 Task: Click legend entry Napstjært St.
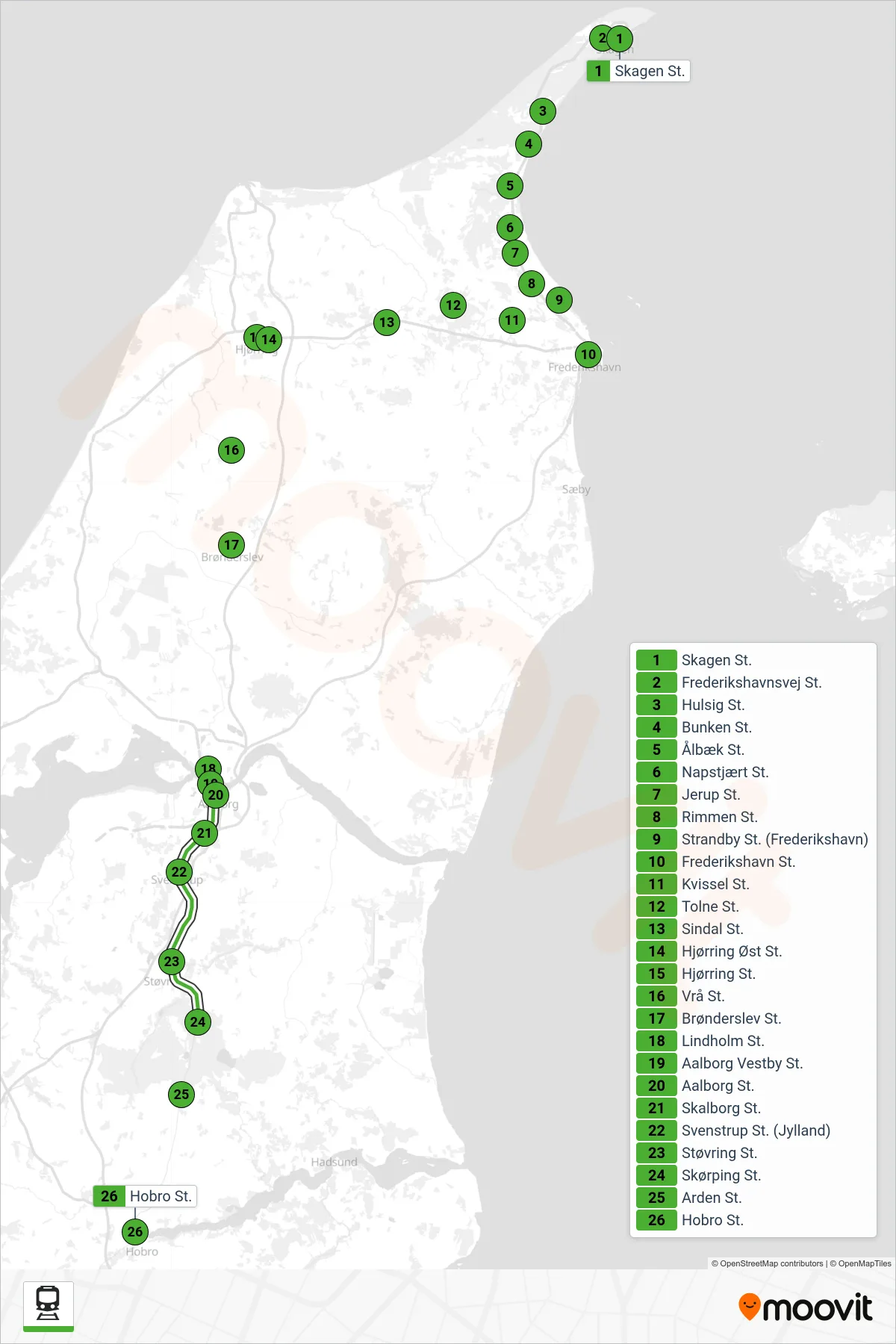pos(753,772)
